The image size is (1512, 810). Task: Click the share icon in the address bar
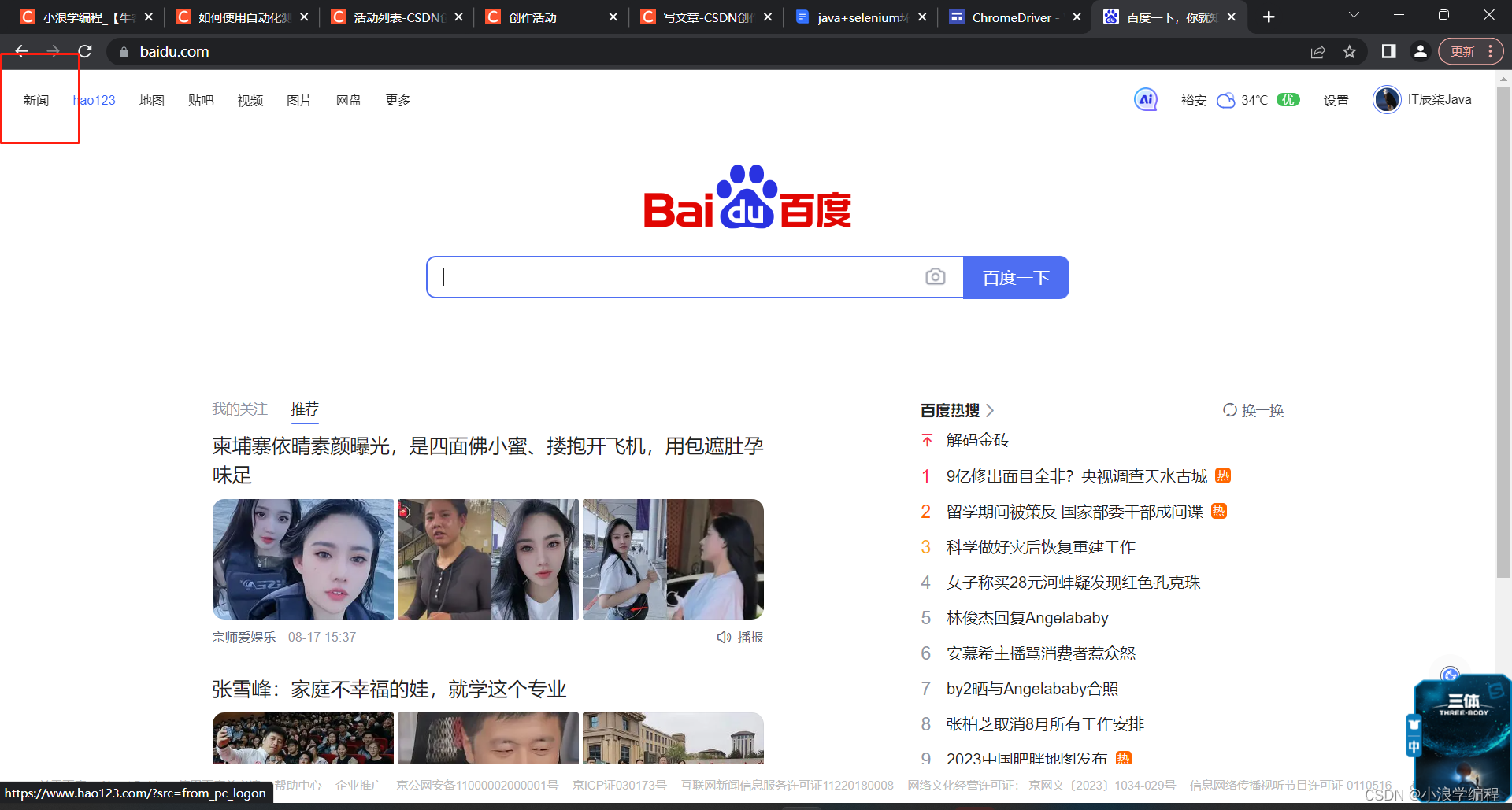pos(1318,51)
